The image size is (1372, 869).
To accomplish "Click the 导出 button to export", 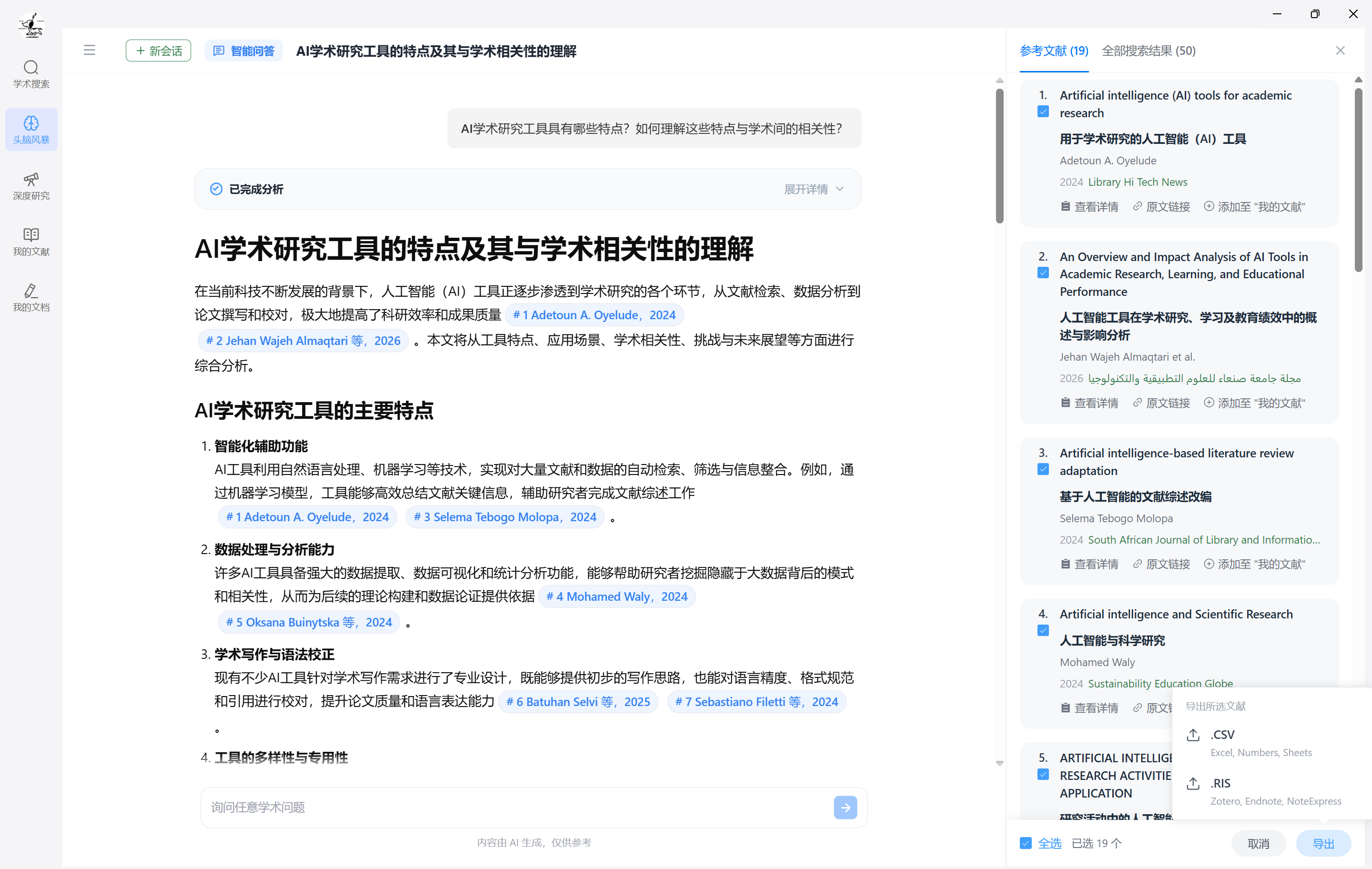I will [x=1323, y=843].
